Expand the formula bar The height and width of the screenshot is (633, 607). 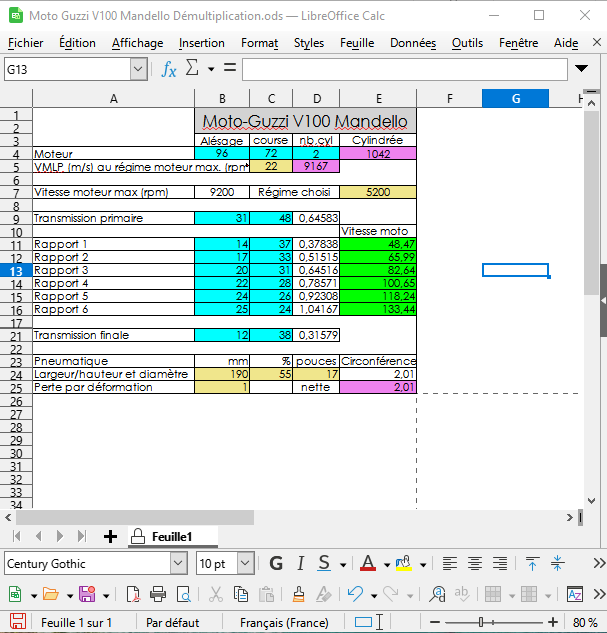581,68
